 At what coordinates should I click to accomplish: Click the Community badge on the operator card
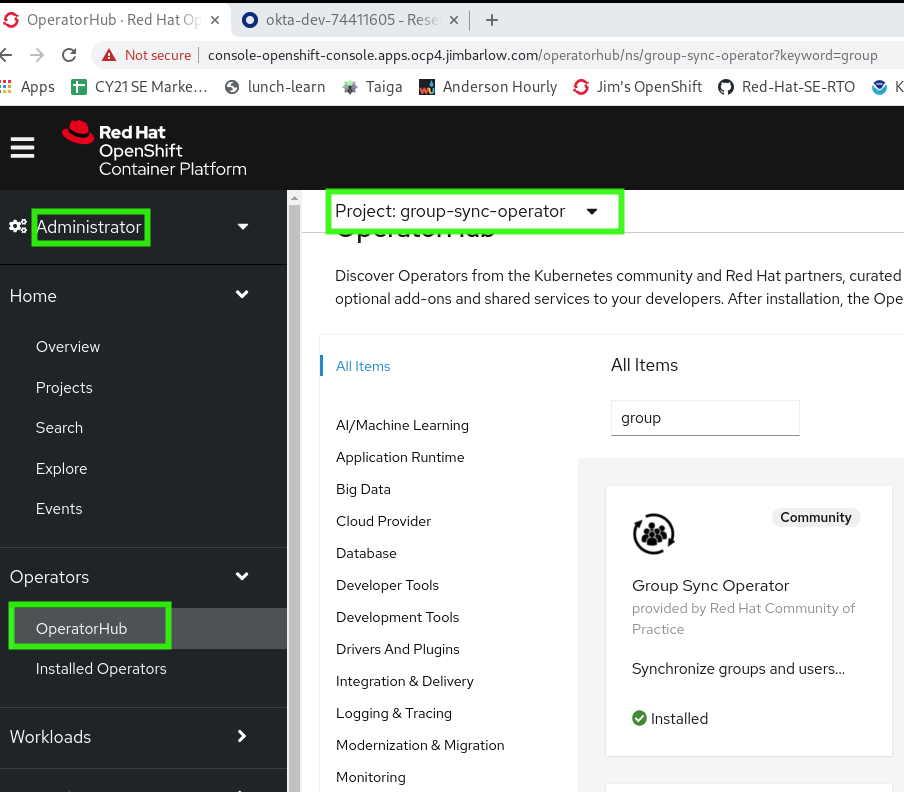816,518
